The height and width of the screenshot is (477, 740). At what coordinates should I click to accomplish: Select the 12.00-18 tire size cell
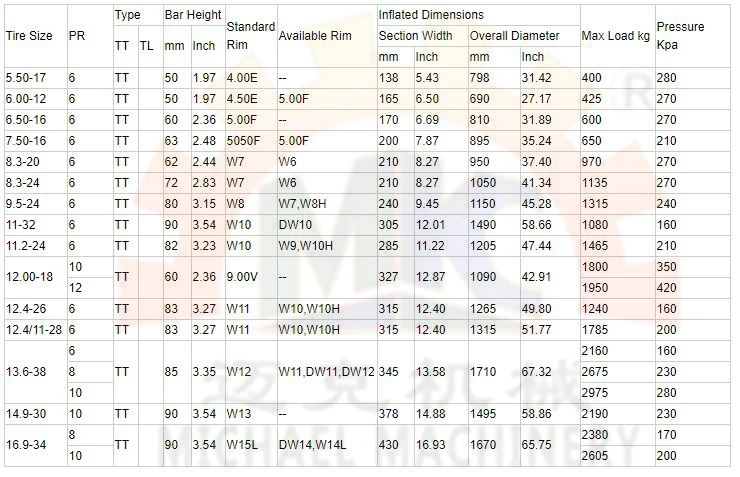point(31,275)
